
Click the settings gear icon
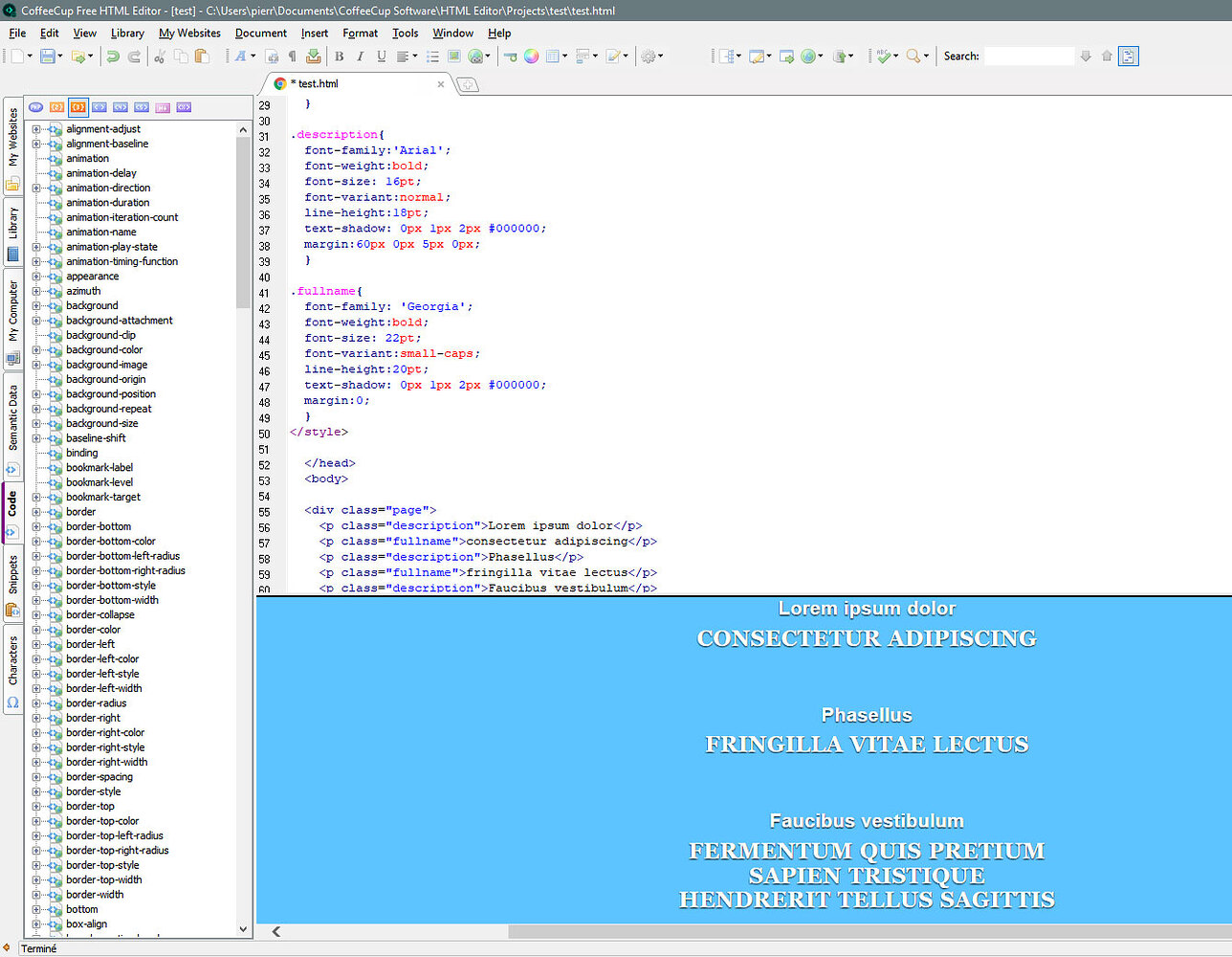tap(648, 56)
